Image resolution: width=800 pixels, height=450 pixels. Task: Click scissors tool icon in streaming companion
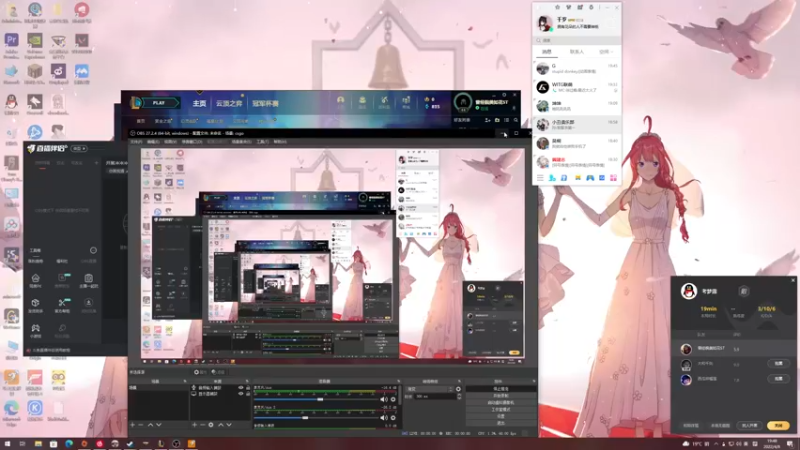(x=62, y=303)
